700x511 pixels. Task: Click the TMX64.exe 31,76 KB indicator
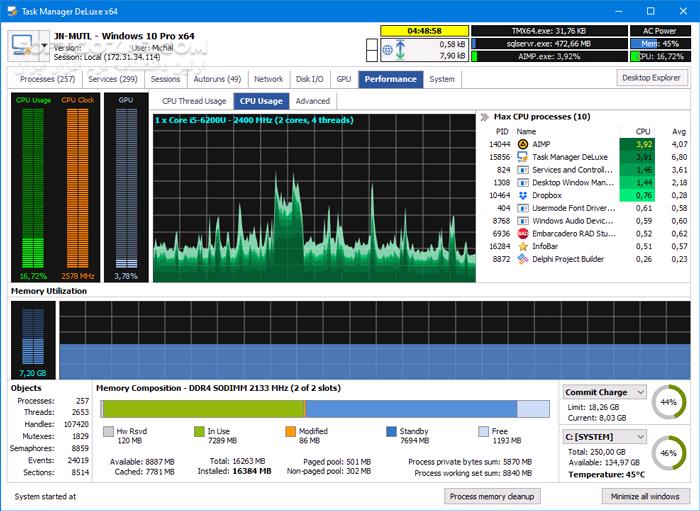click(549, 31)
